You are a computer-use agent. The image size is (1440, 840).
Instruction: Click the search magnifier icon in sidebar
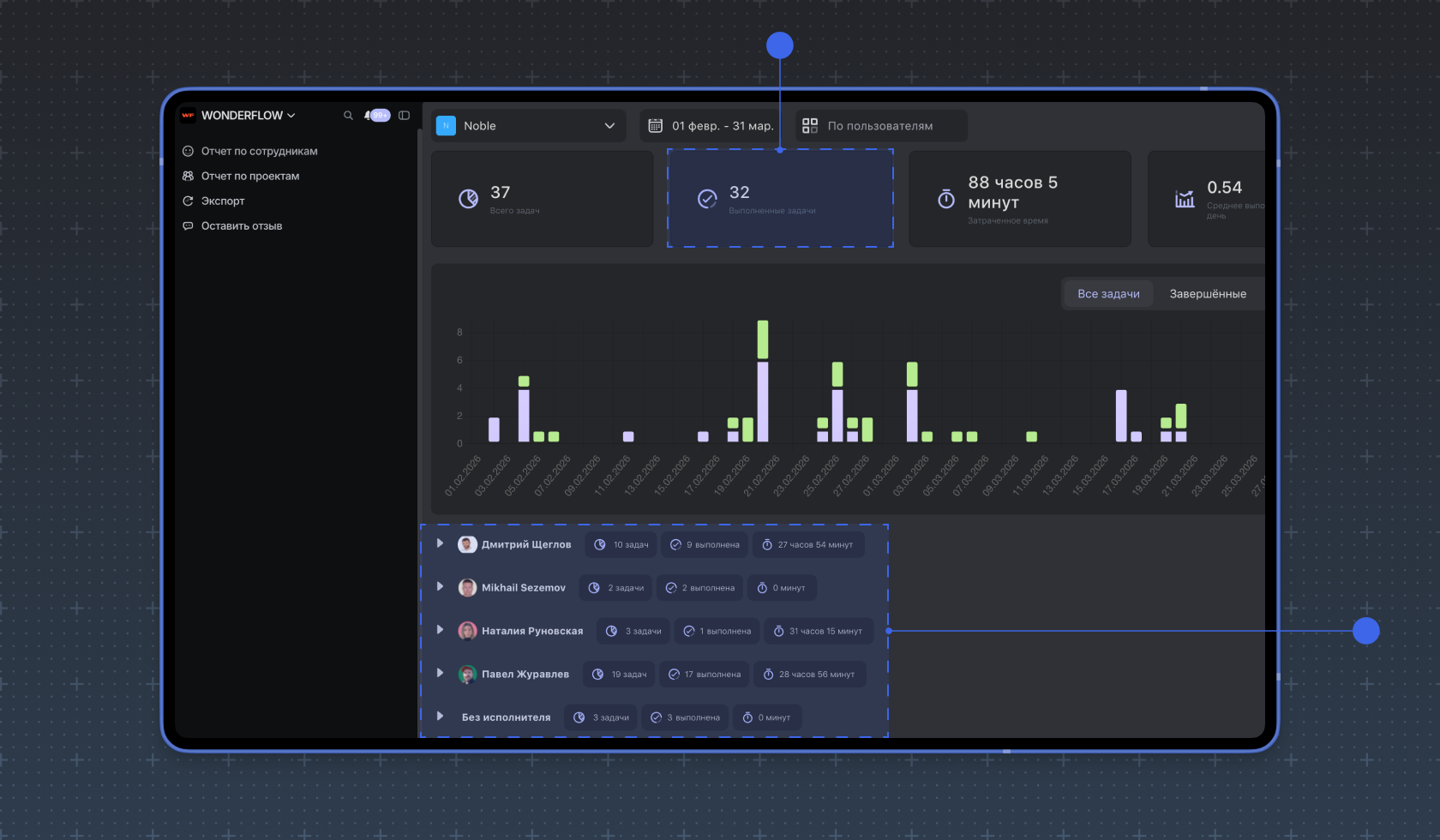pos(348,116)
